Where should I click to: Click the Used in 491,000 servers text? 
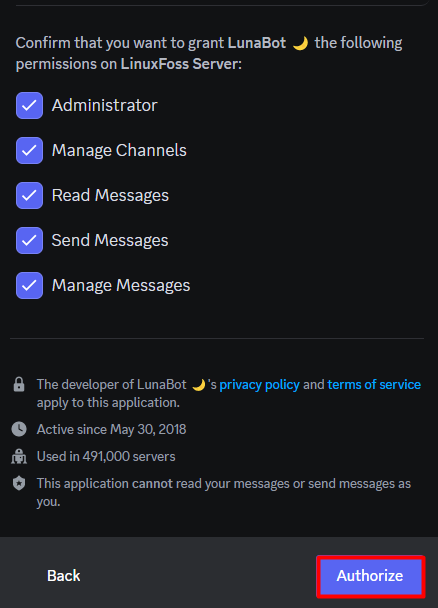pyautogui.click(x=106, y=456)
